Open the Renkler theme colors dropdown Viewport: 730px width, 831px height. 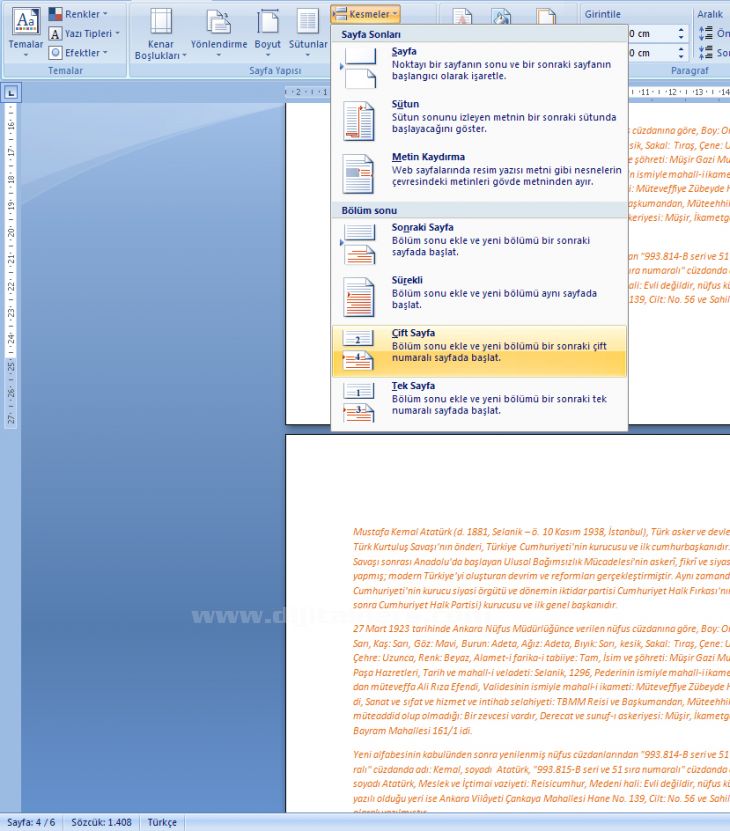(78, 14)
